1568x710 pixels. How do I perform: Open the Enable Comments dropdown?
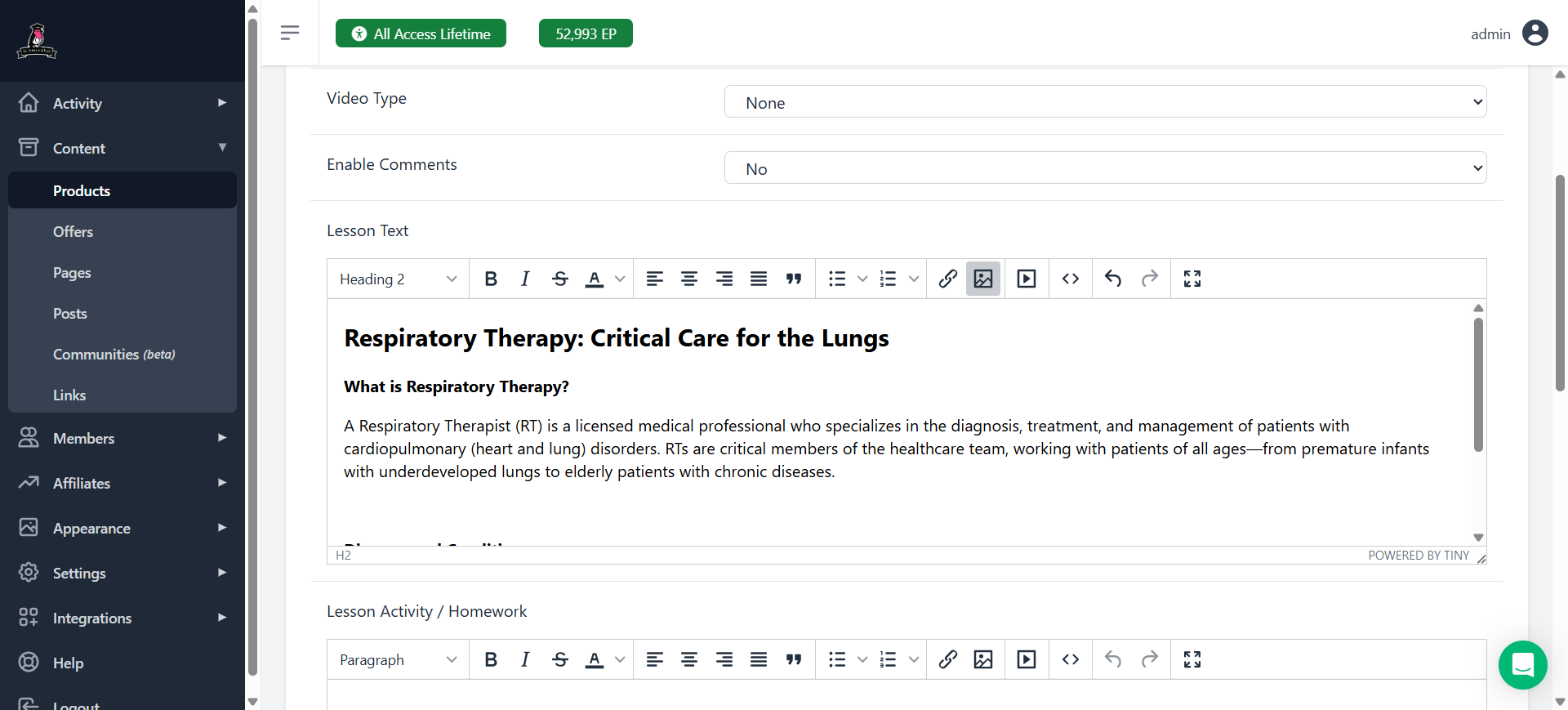[1105, 168]
